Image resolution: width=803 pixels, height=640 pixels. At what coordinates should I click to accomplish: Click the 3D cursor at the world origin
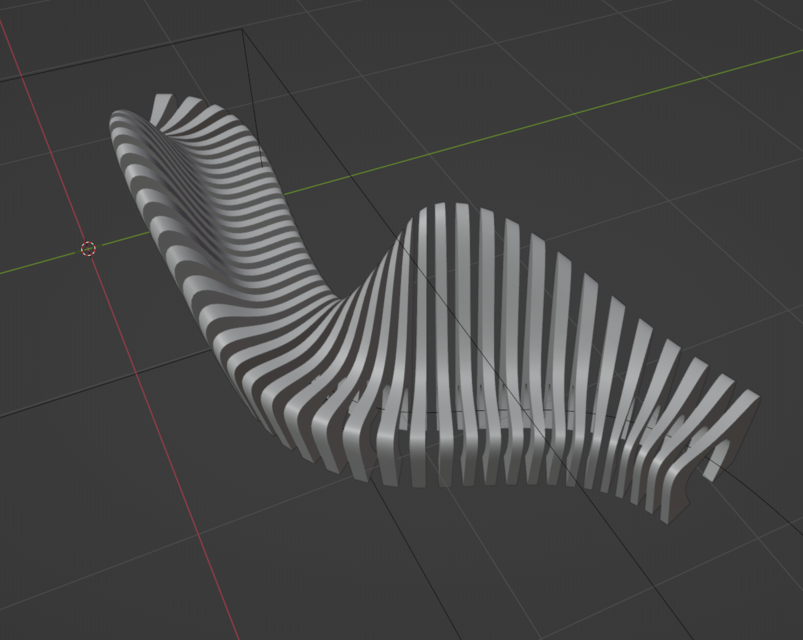pos(88,248)
